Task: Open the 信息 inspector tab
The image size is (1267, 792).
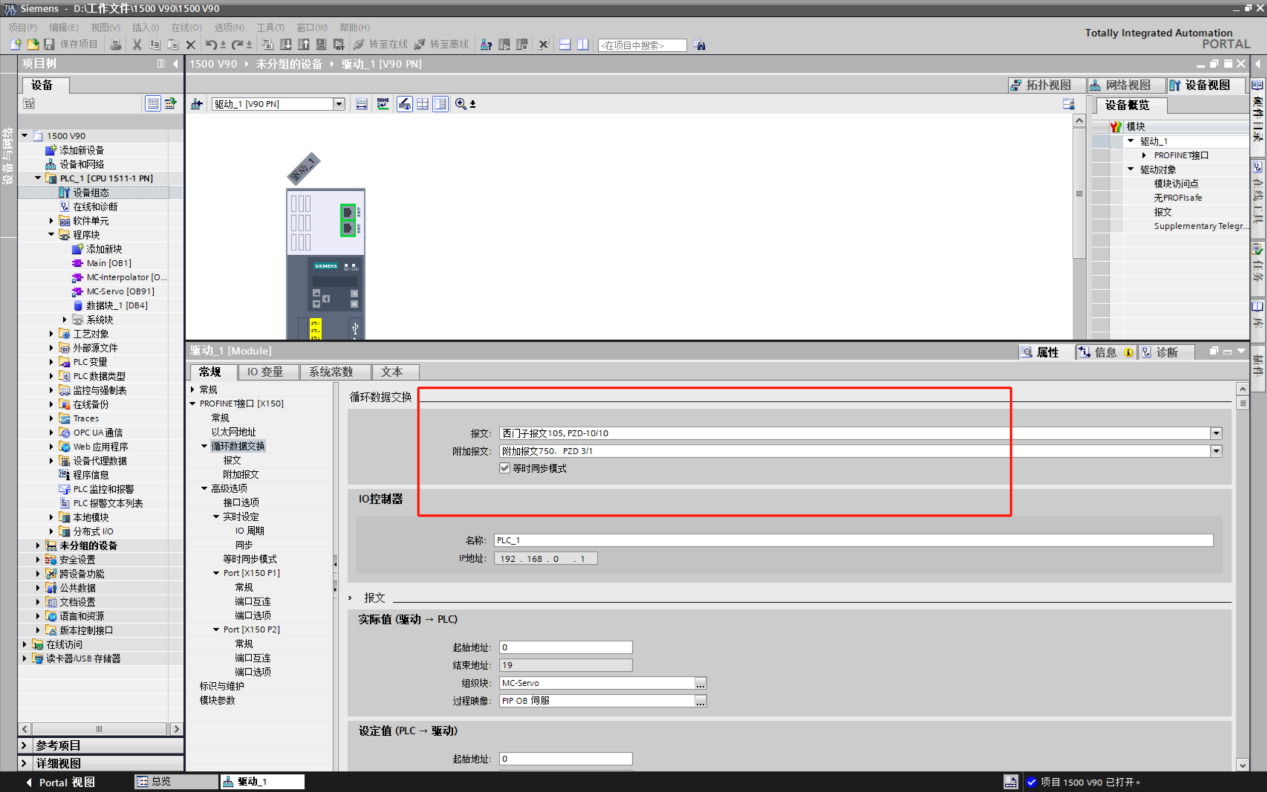Action: [1105, 352]
